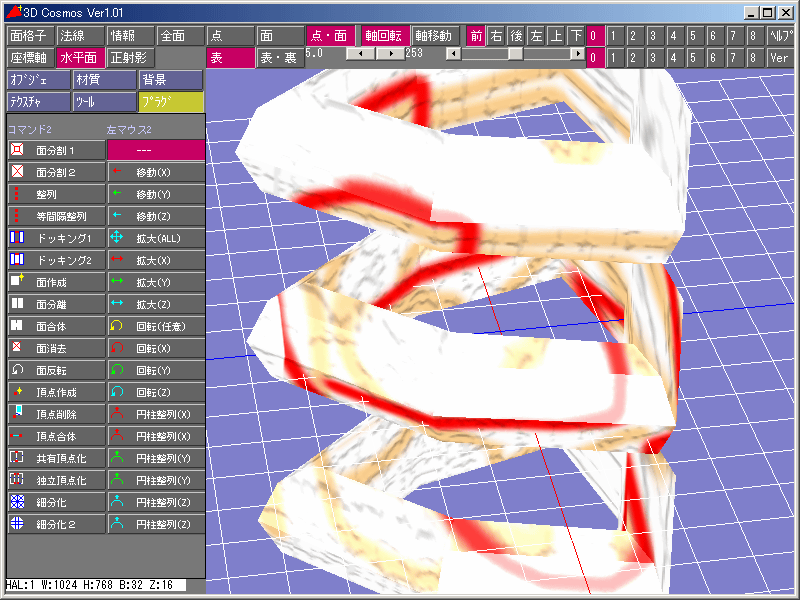This screenshot has width=800, height=600.
Task: Select the 点・面 selection mode
Action: (330, 36)
